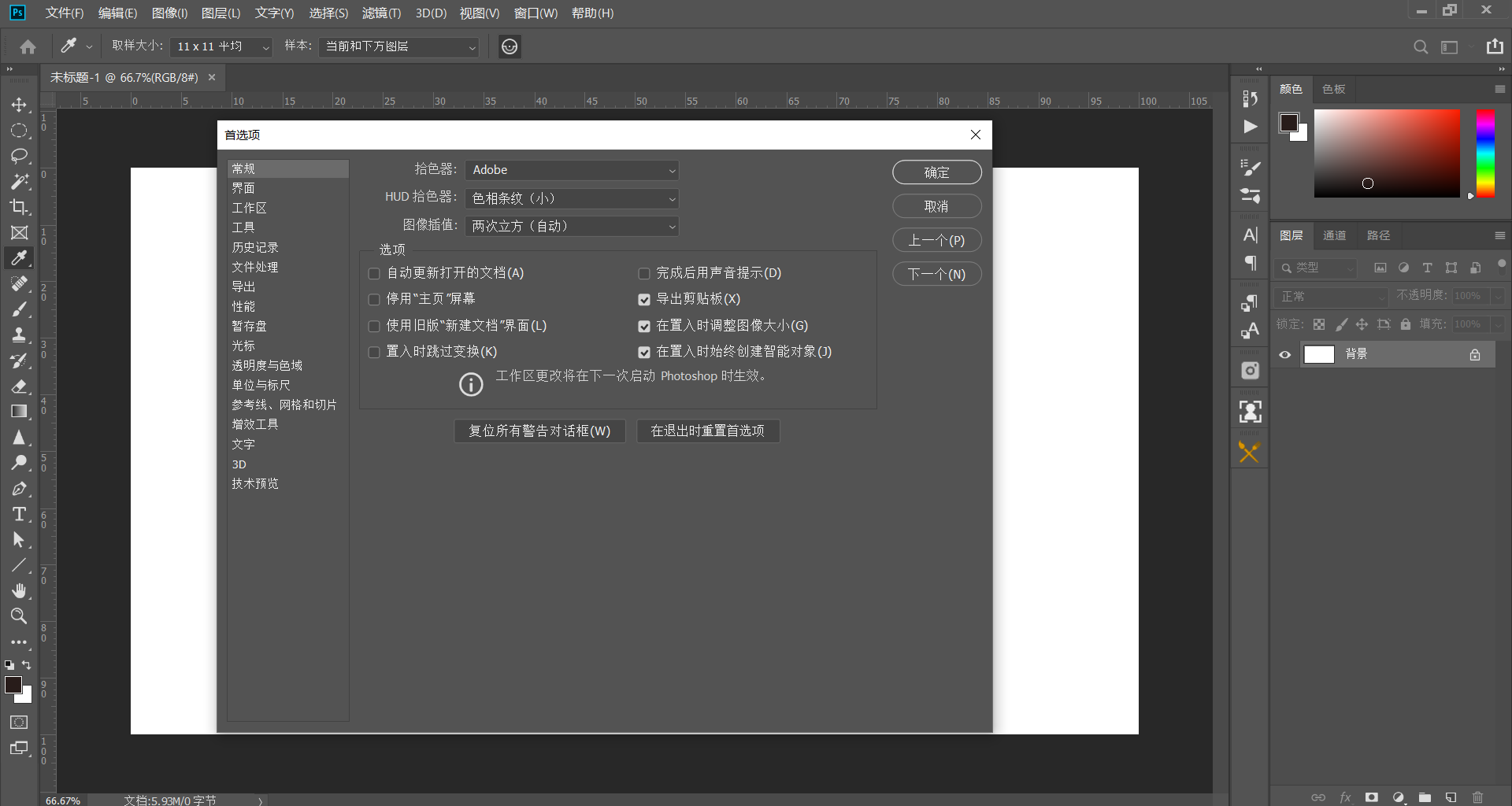Screen dimensions: 1512x806
Task: Select the Healing Brush tool
Action: pyautogui.click(x=19, y=284)
